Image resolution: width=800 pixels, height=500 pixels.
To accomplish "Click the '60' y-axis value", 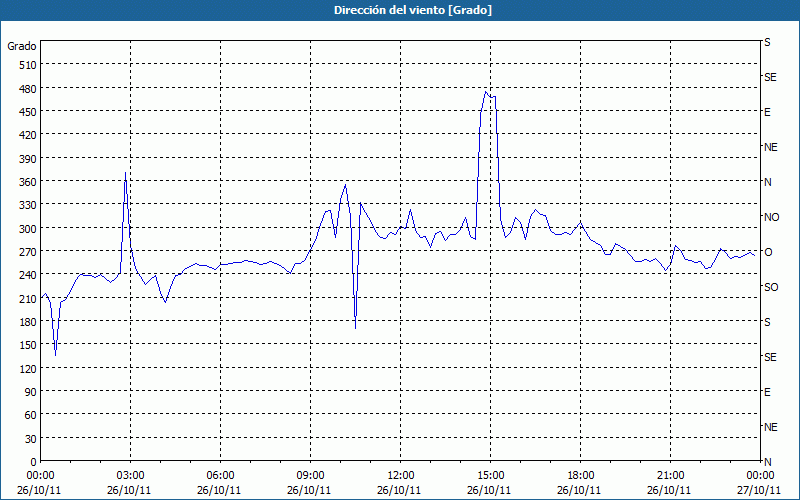I will coord(31,415).
